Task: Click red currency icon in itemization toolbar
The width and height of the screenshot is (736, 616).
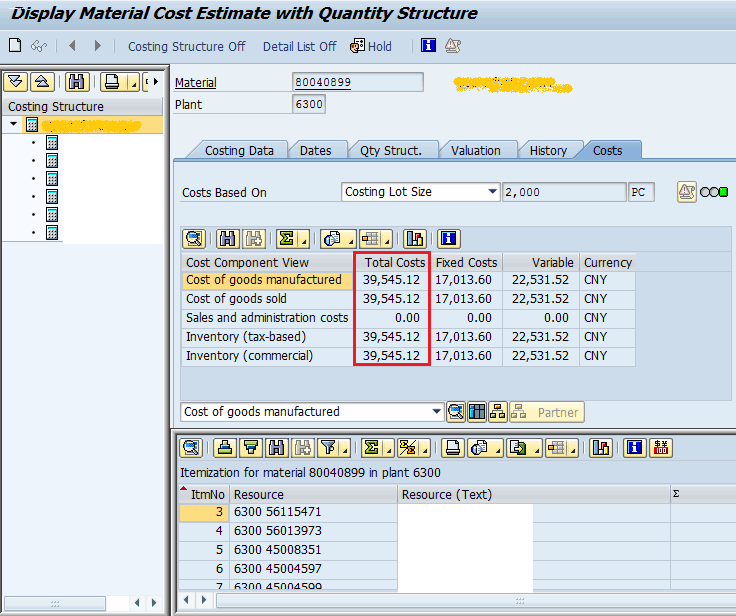Action: [x=661, y=448]
